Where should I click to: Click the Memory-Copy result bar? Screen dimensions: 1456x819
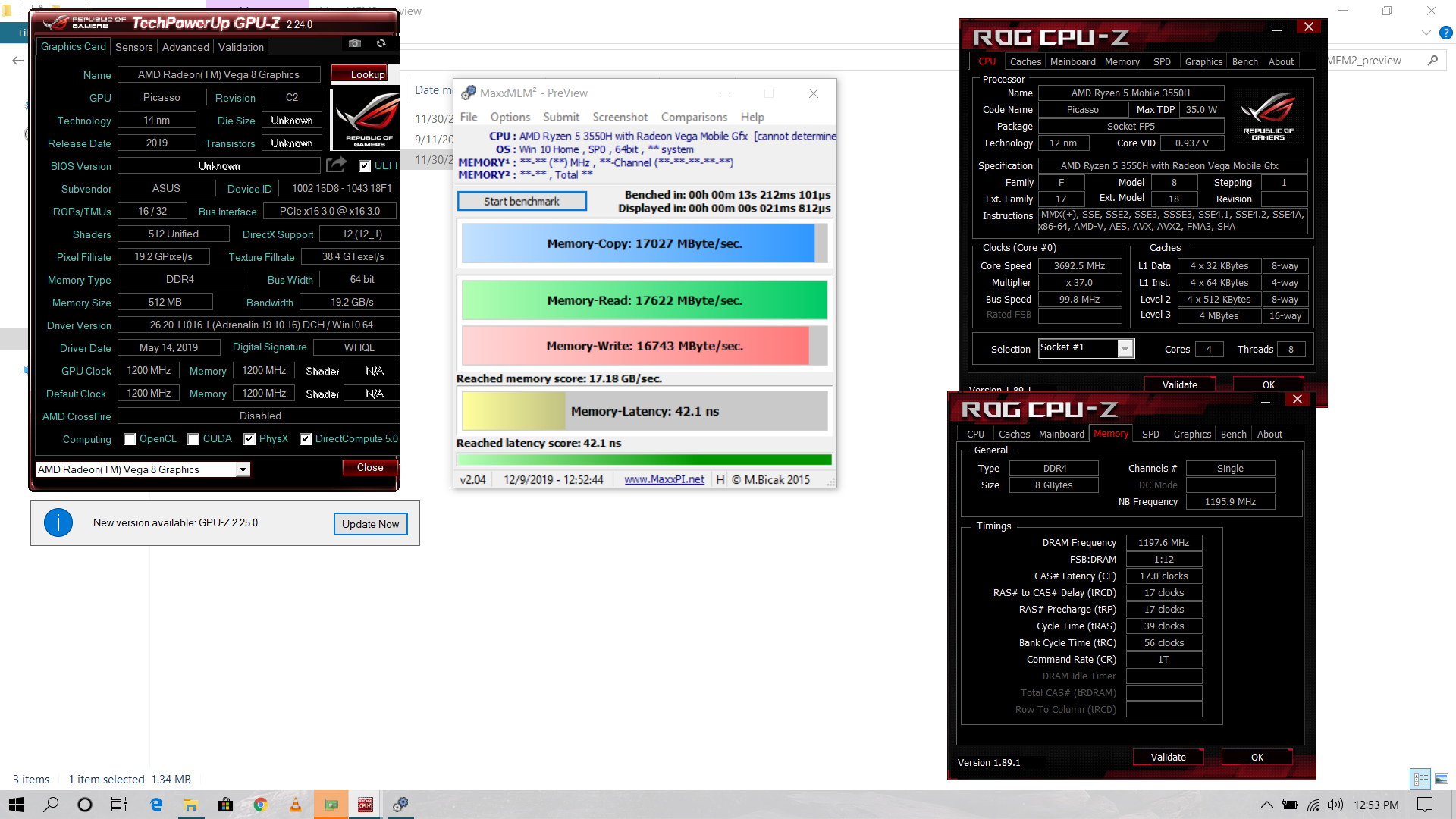click(x=645, y=243)
